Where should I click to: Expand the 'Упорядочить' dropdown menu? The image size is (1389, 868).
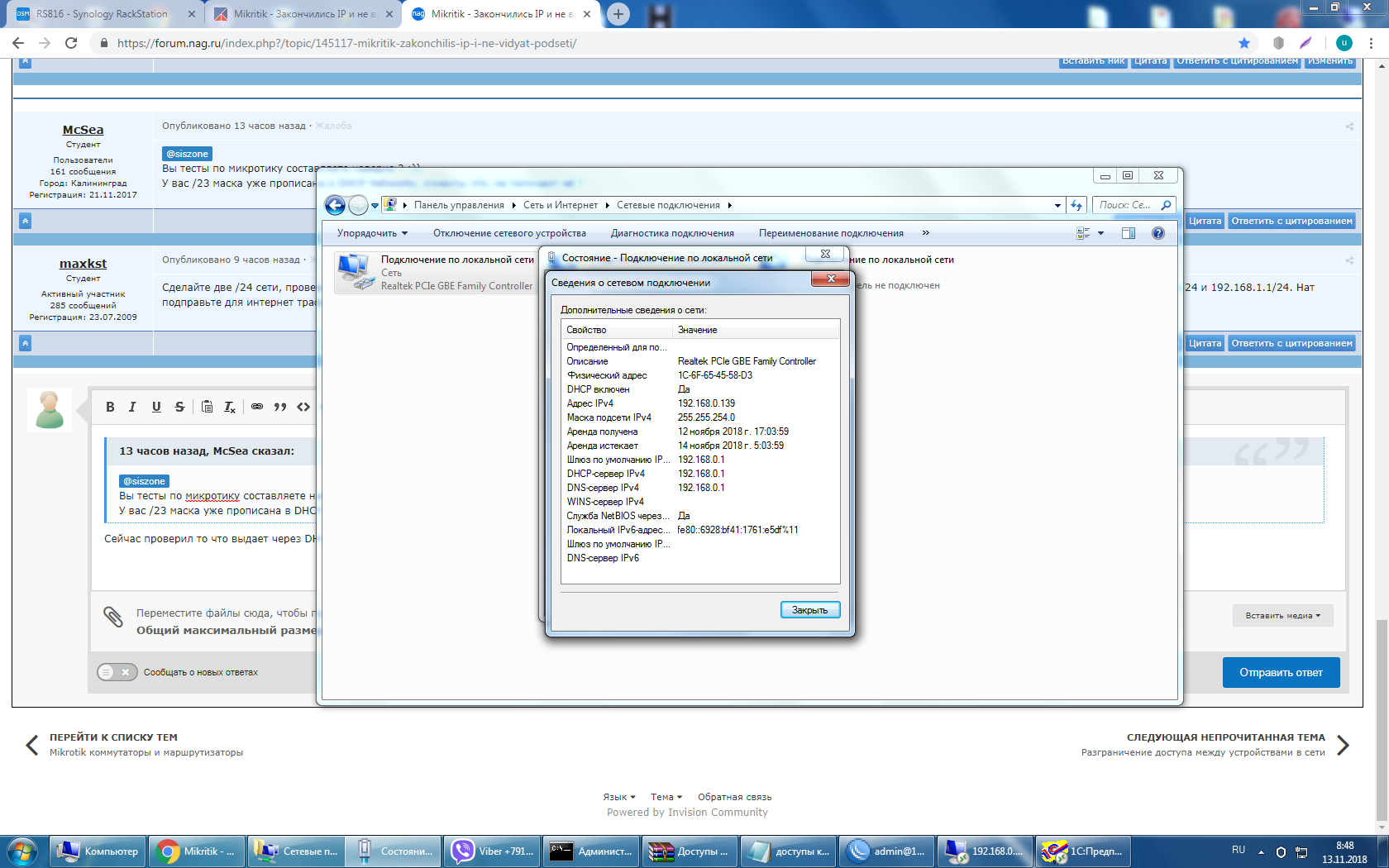click(x=372, y=233)
